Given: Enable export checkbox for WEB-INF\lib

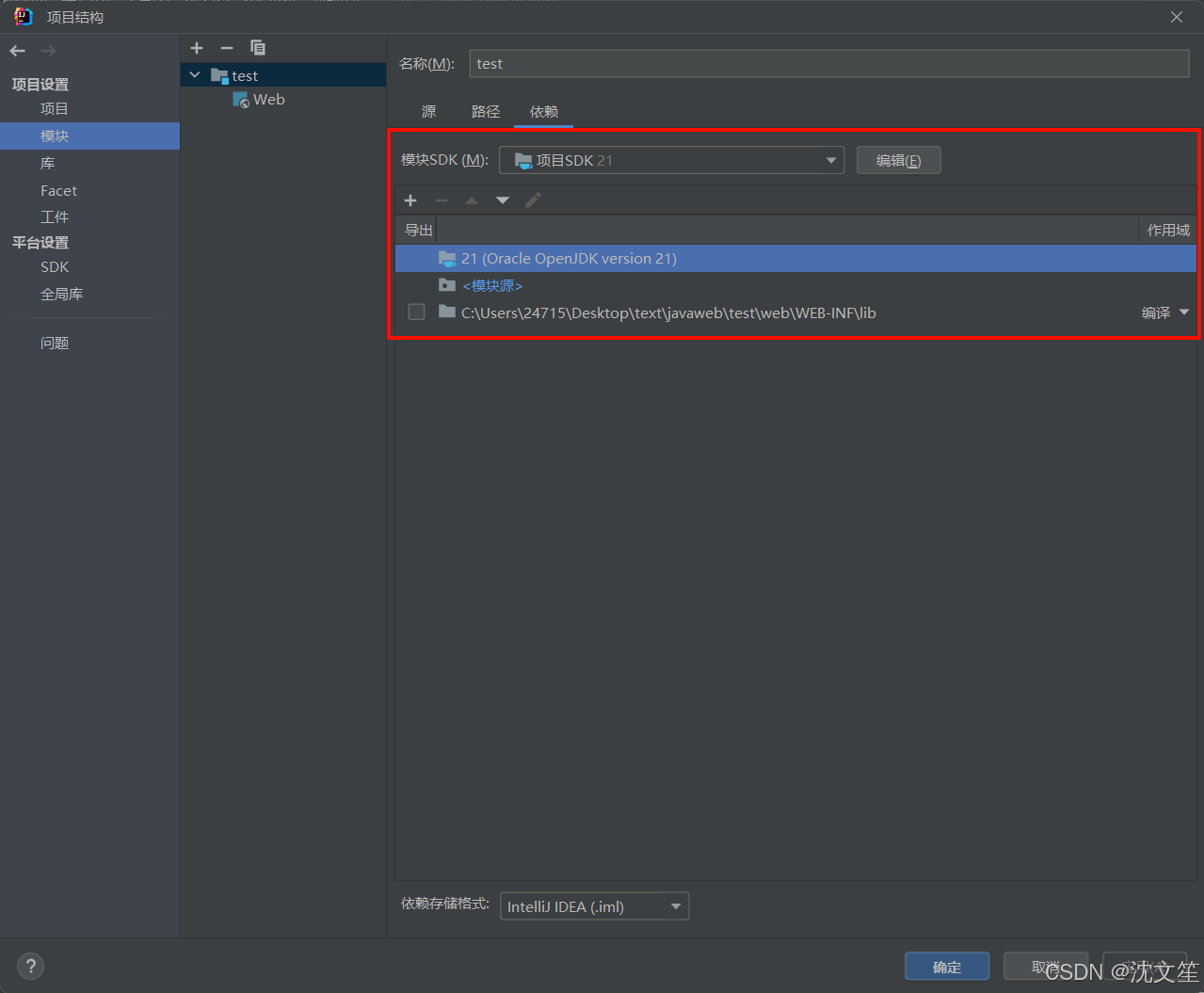Looking at the screenshot, I should tap(416, 312).
